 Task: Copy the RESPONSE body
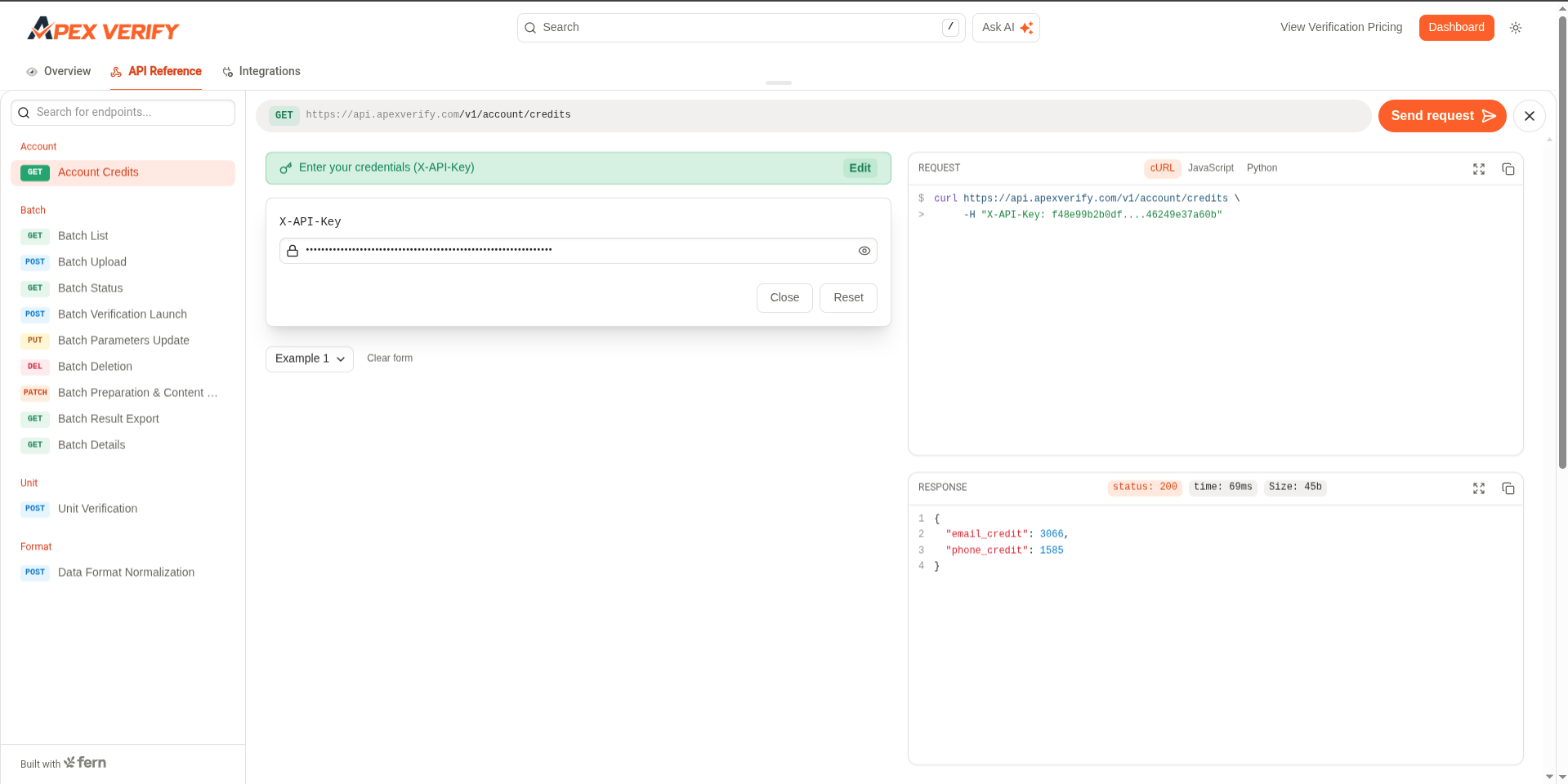click(1508, 488)
